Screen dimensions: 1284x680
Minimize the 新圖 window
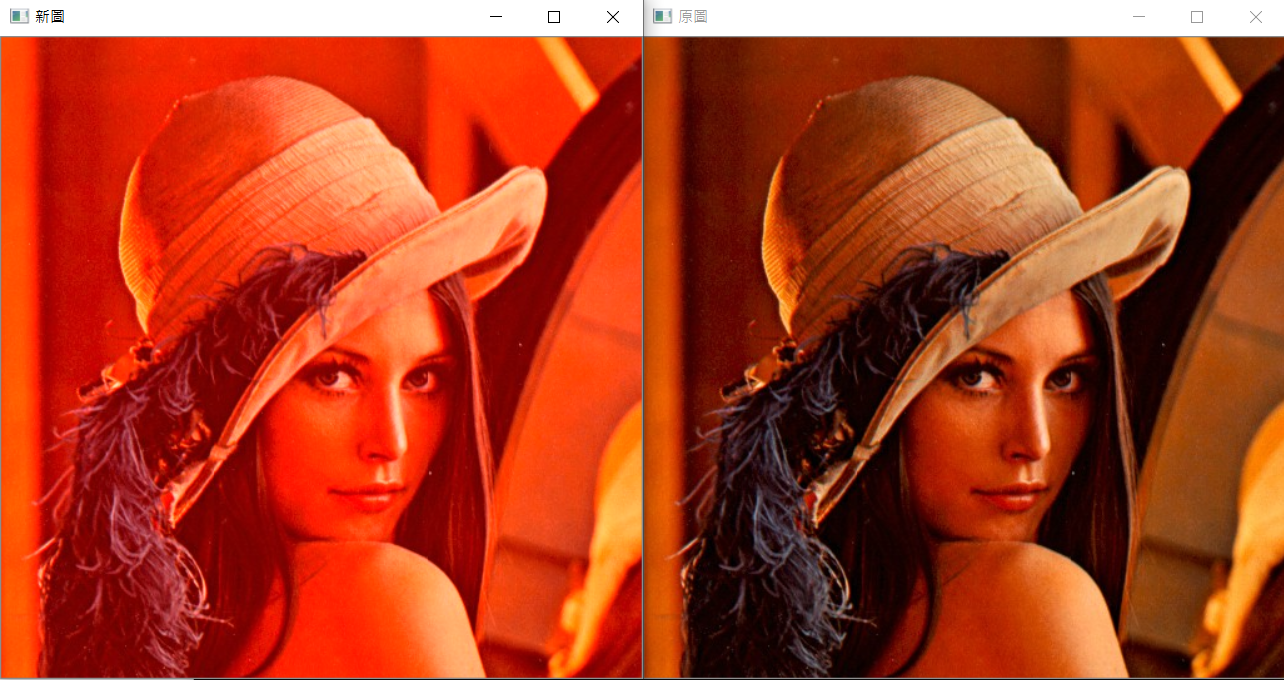[495, 17]
